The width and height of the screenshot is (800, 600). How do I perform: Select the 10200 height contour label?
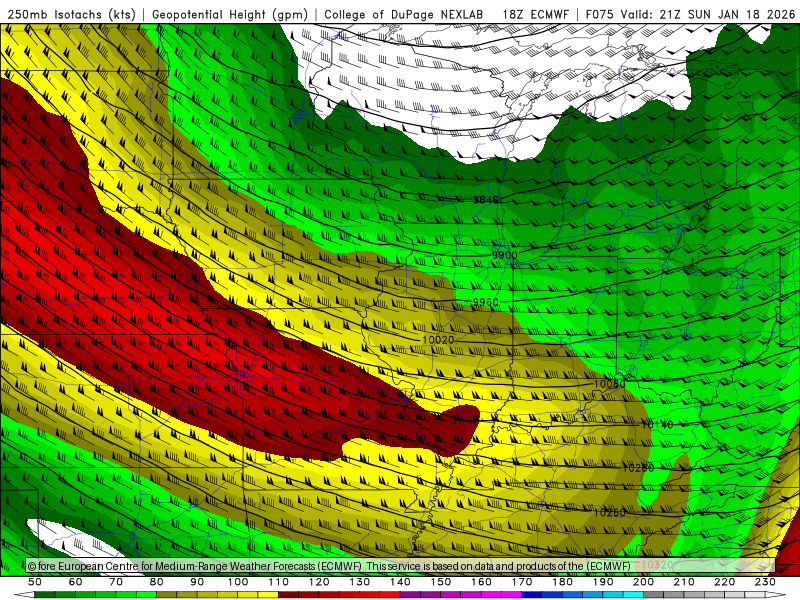pyautogui.click(x=638, y=467)
